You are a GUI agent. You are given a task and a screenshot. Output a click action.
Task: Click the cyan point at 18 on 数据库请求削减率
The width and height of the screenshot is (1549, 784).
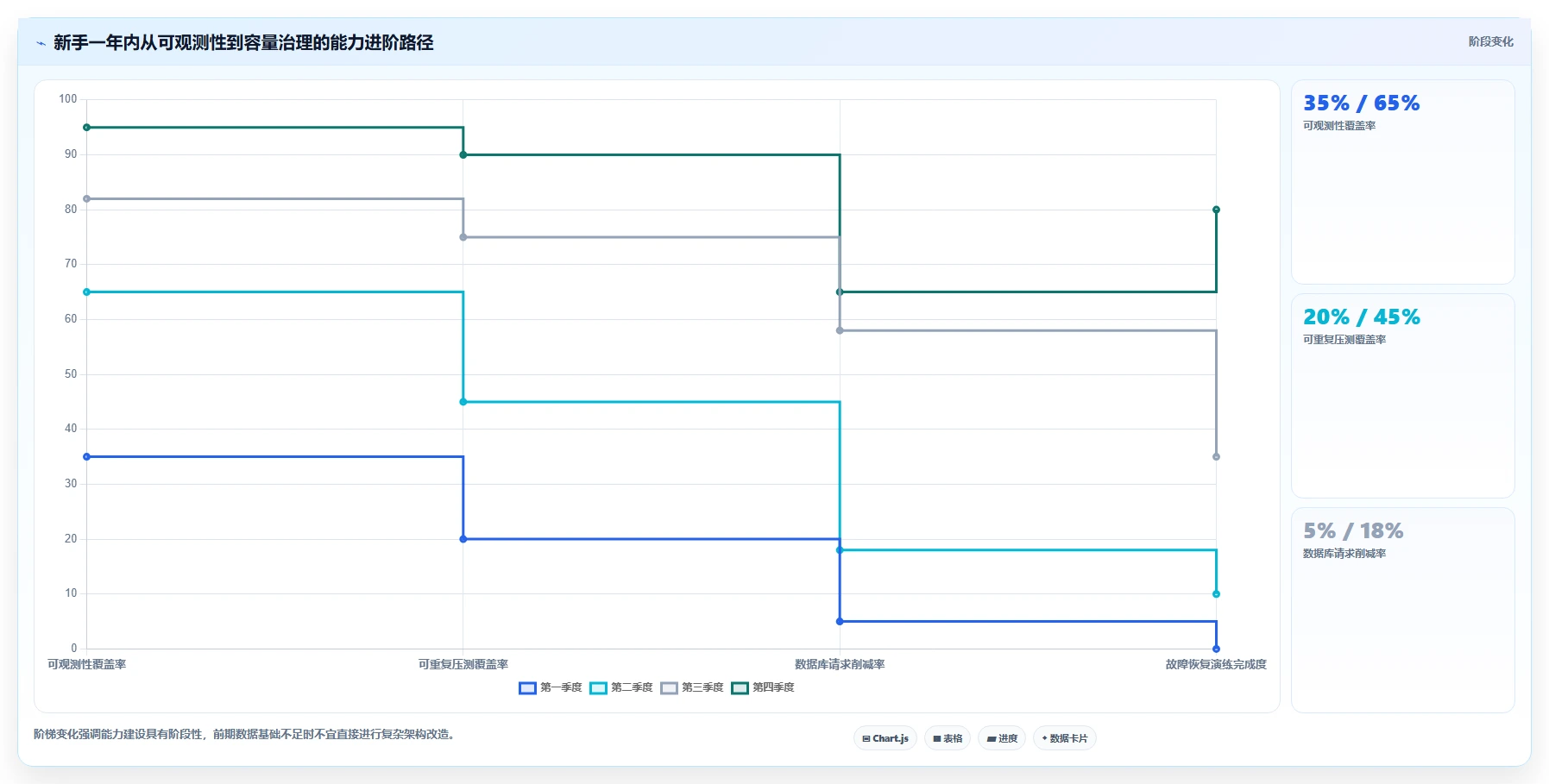[x=840, y=550]
